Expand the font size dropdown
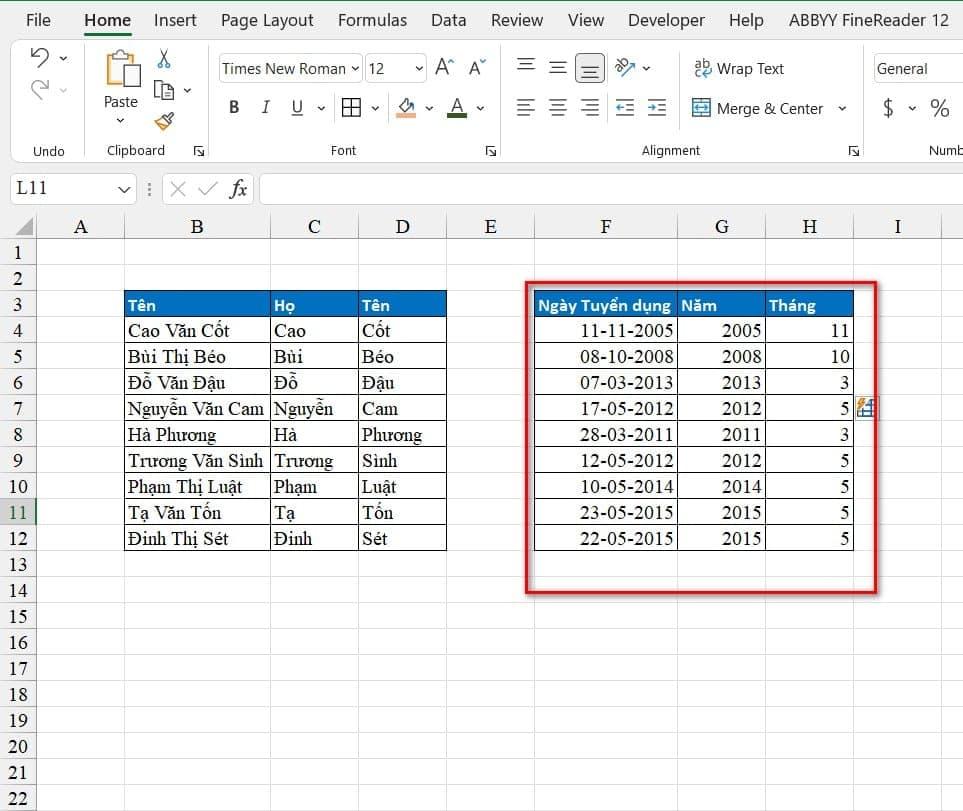The image size is (963, 811). [x=419, y=68]
